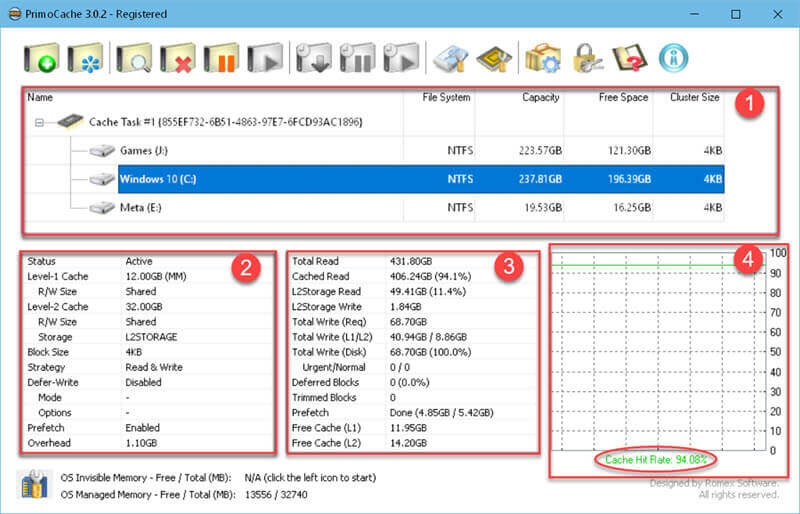The image size is (800, 514).
Task: Click the Level-1 Cache 12.00GB (MM) value
Action: (156, 277)
